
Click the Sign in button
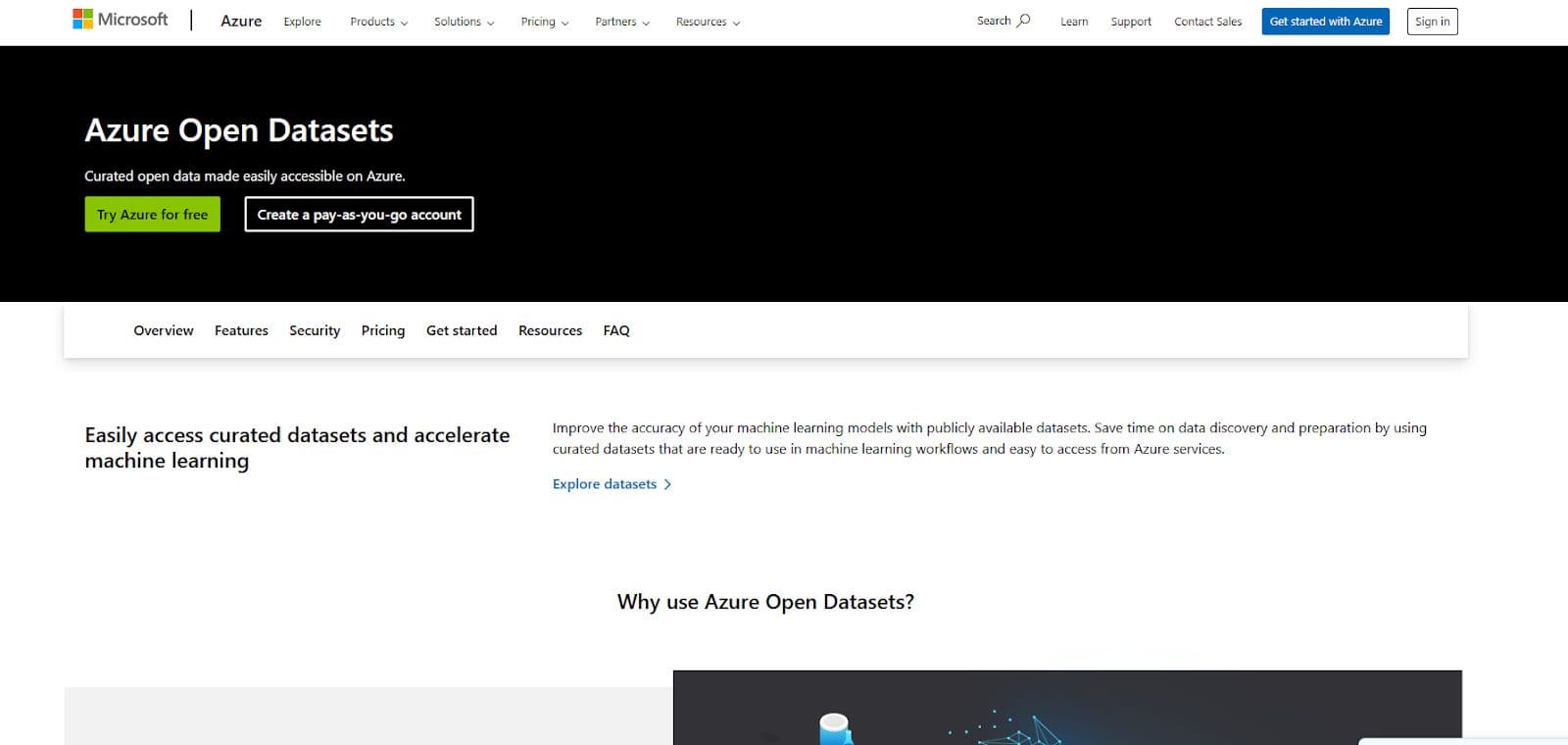(1432, 22)
